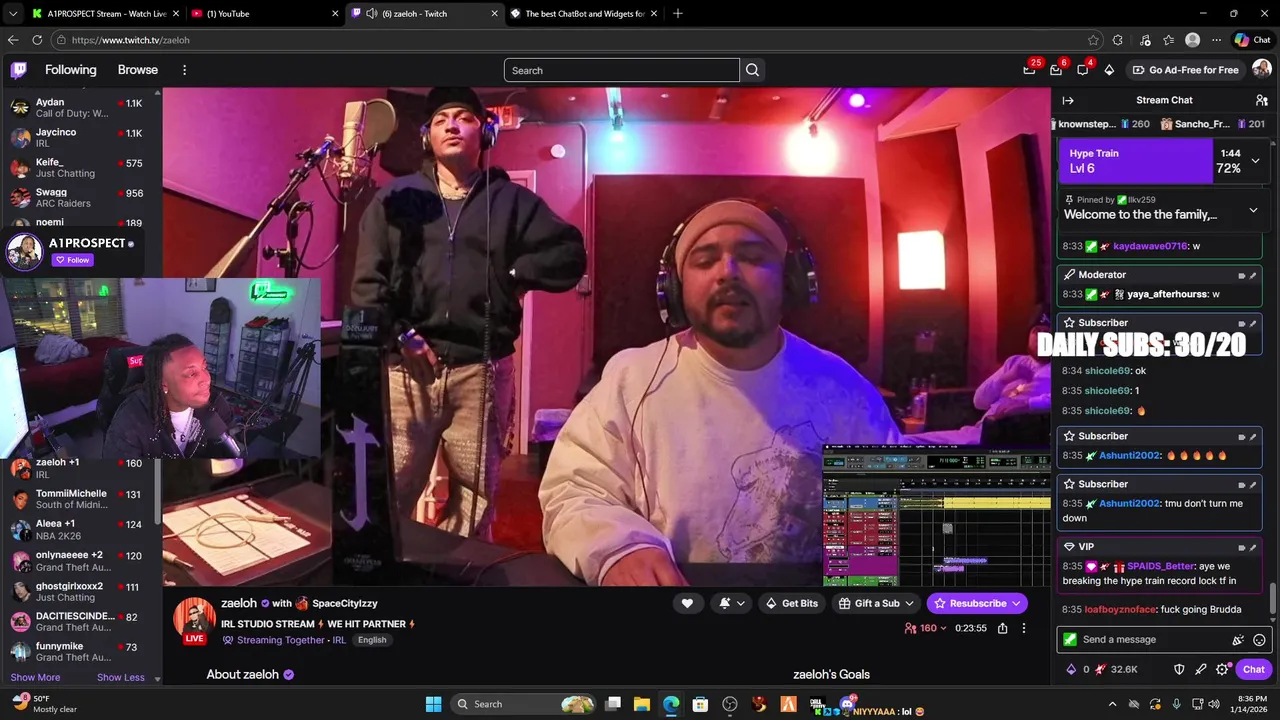1280x720 pixels.
Task: Open the Resubscribe dropdown arrow
Action: pyautogui.click(x=1016, y=603)
